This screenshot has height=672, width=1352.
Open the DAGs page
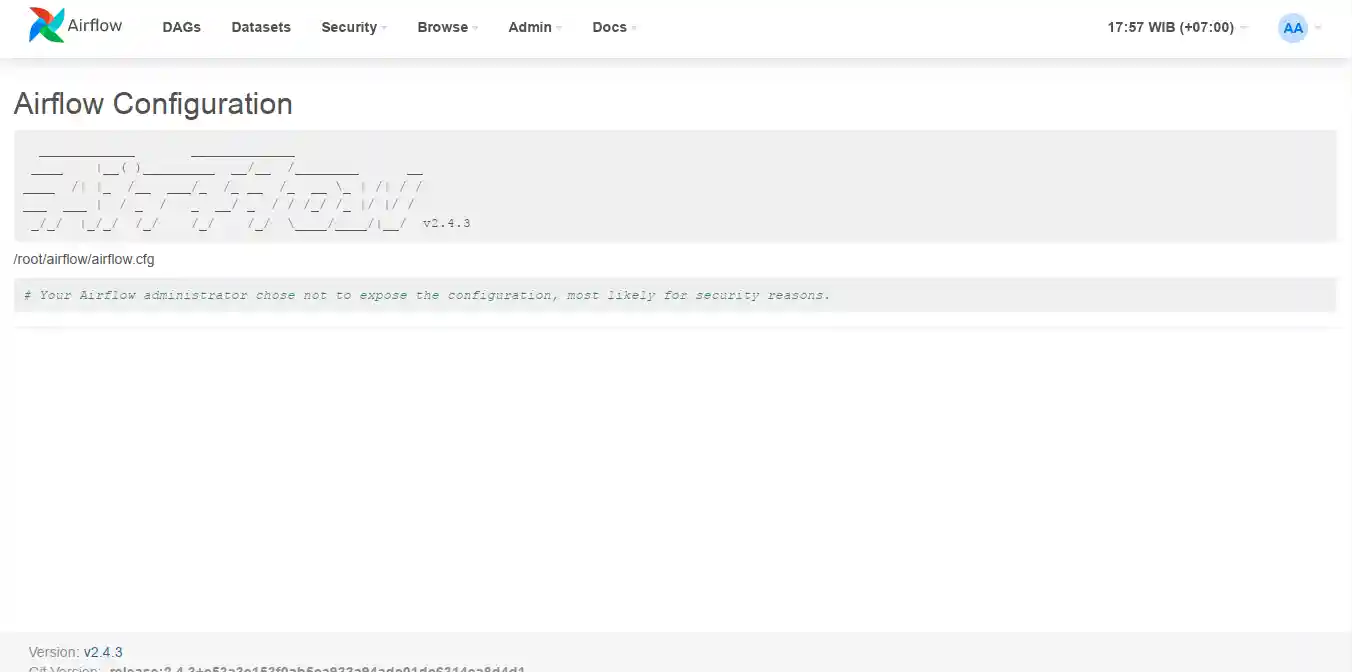(x=182, y=27)
